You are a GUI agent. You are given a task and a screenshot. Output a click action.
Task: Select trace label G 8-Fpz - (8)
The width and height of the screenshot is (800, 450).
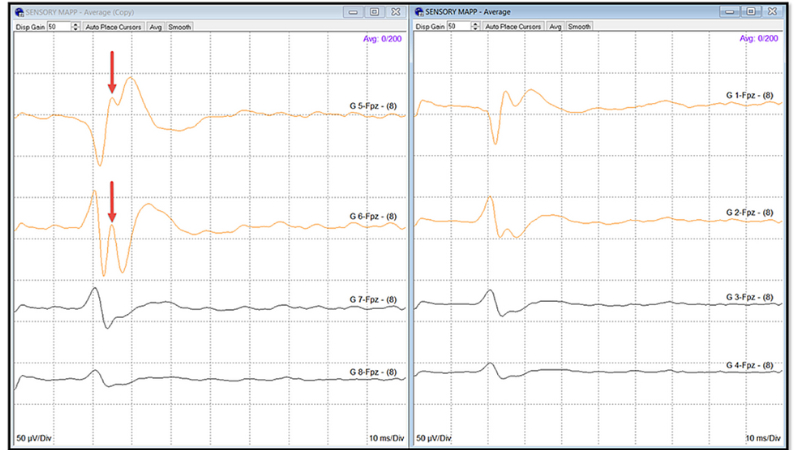373,372
